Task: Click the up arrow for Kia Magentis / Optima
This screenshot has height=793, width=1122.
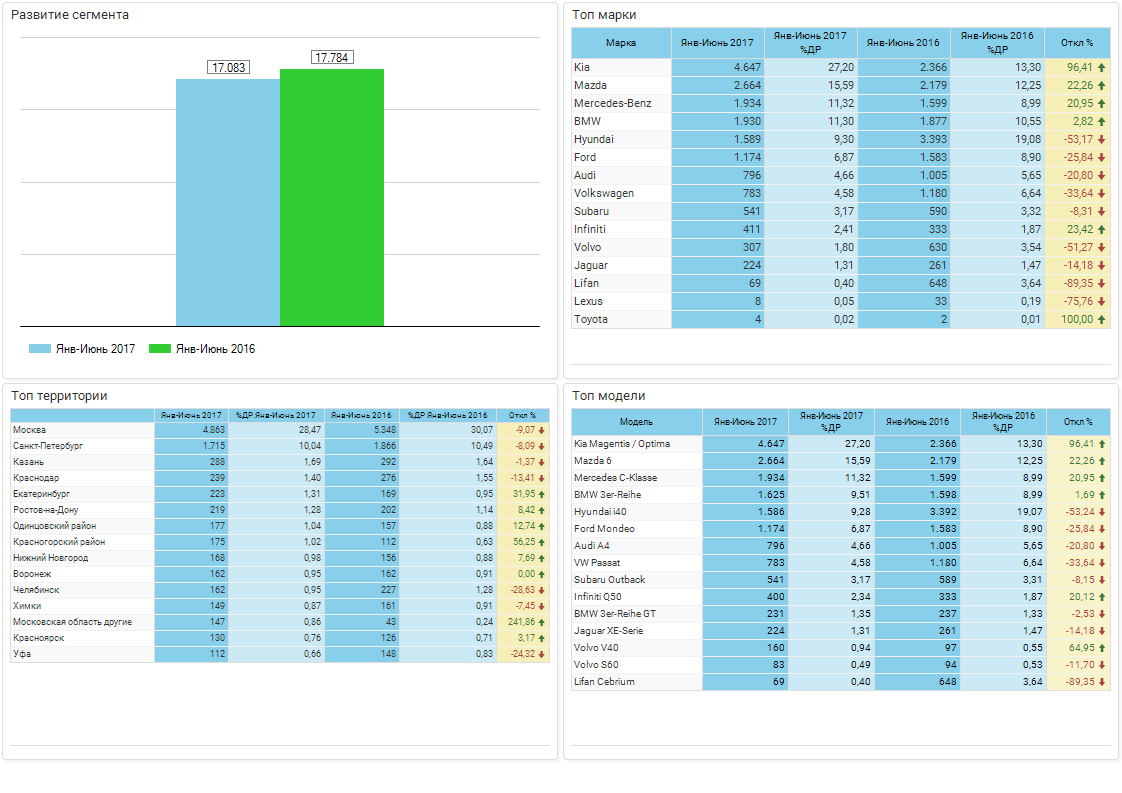Action: tap(1102, 444)
